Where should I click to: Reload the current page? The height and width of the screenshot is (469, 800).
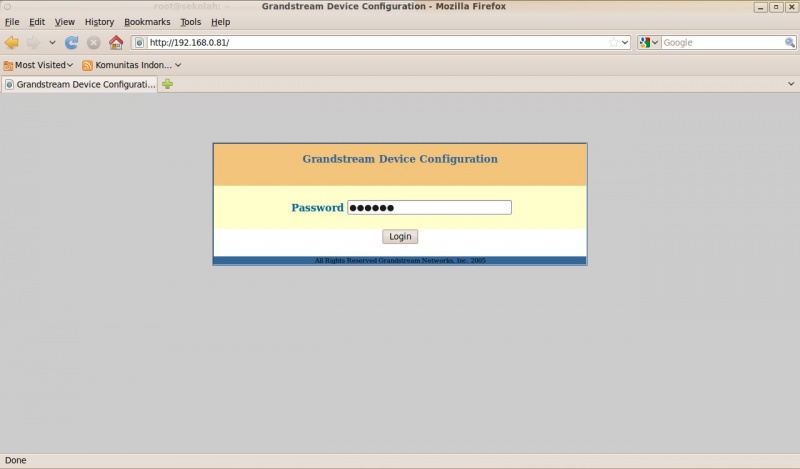(x=72, y=43)
